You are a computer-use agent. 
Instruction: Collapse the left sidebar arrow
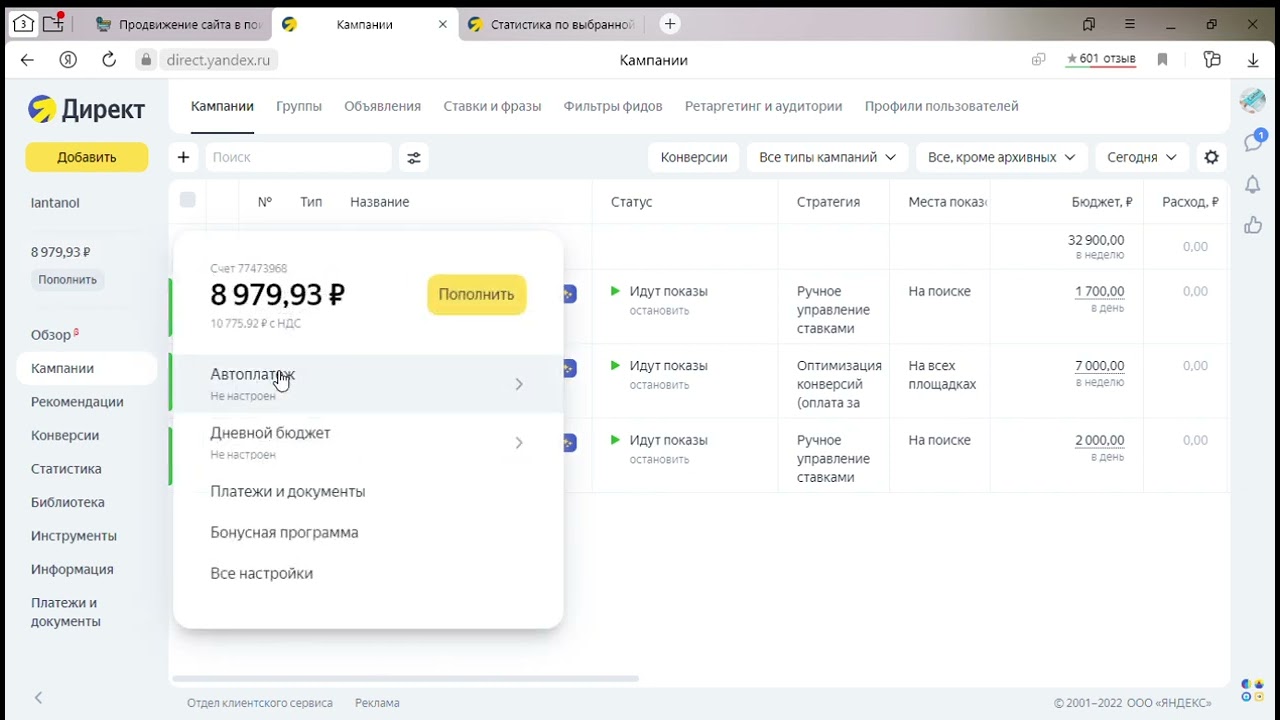39,697
